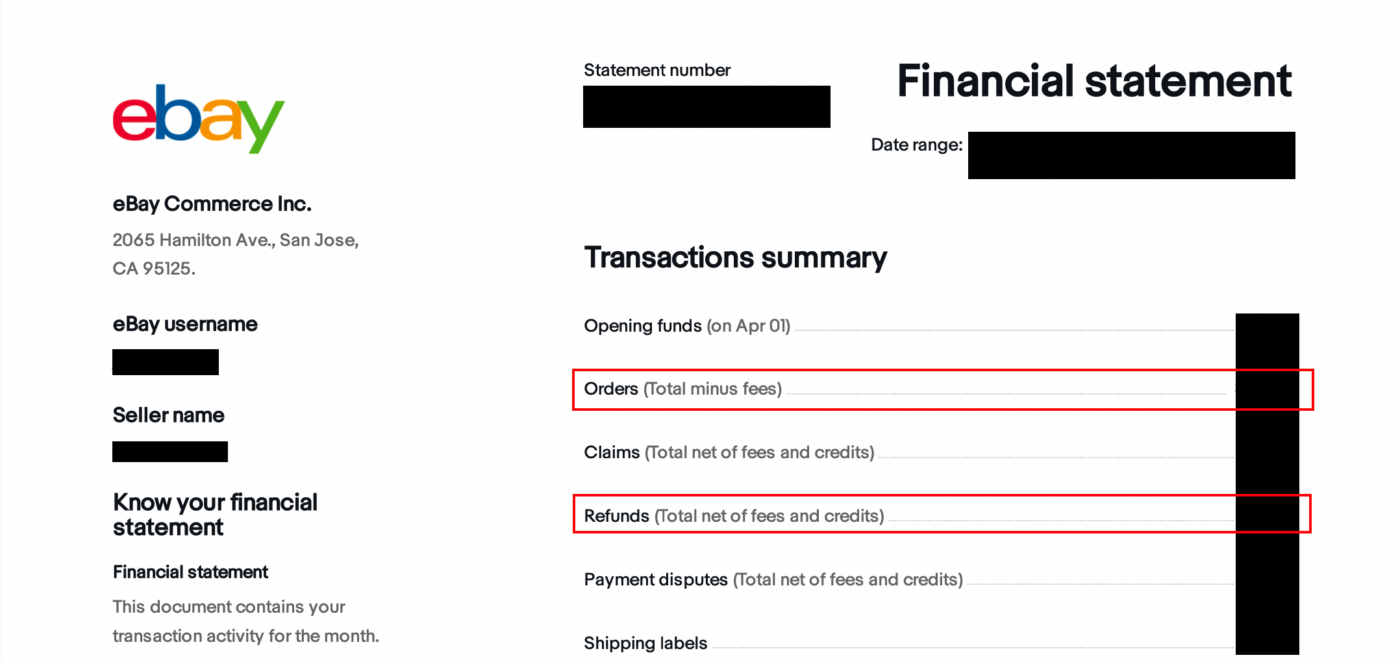Click the eBay username label
1400x662 pixels.
point(185,324)
